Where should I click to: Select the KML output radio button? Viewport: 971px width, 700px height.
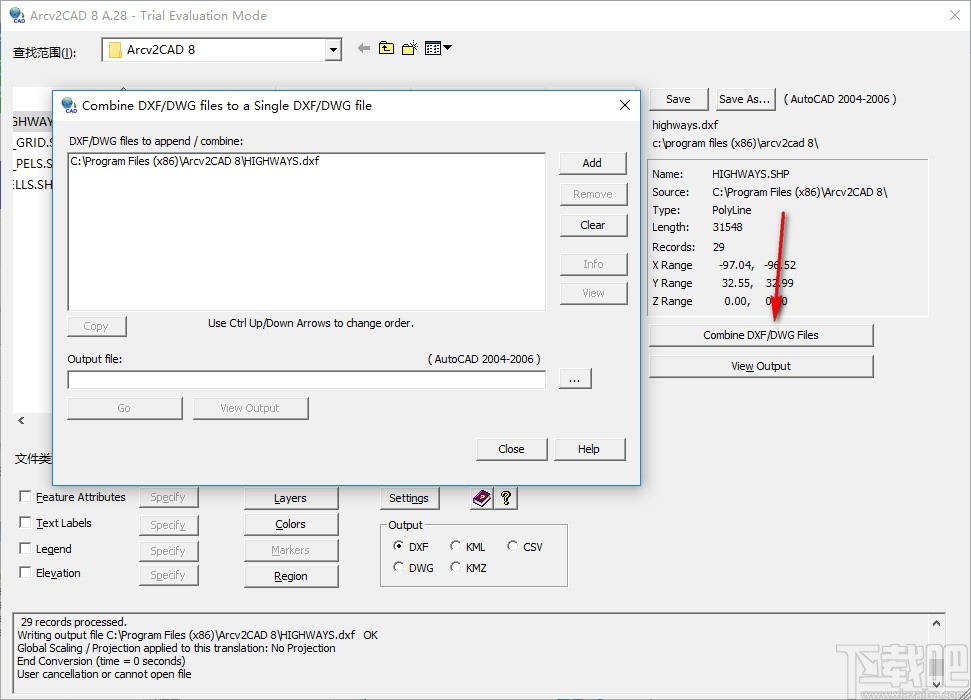(x=456, y=547)
